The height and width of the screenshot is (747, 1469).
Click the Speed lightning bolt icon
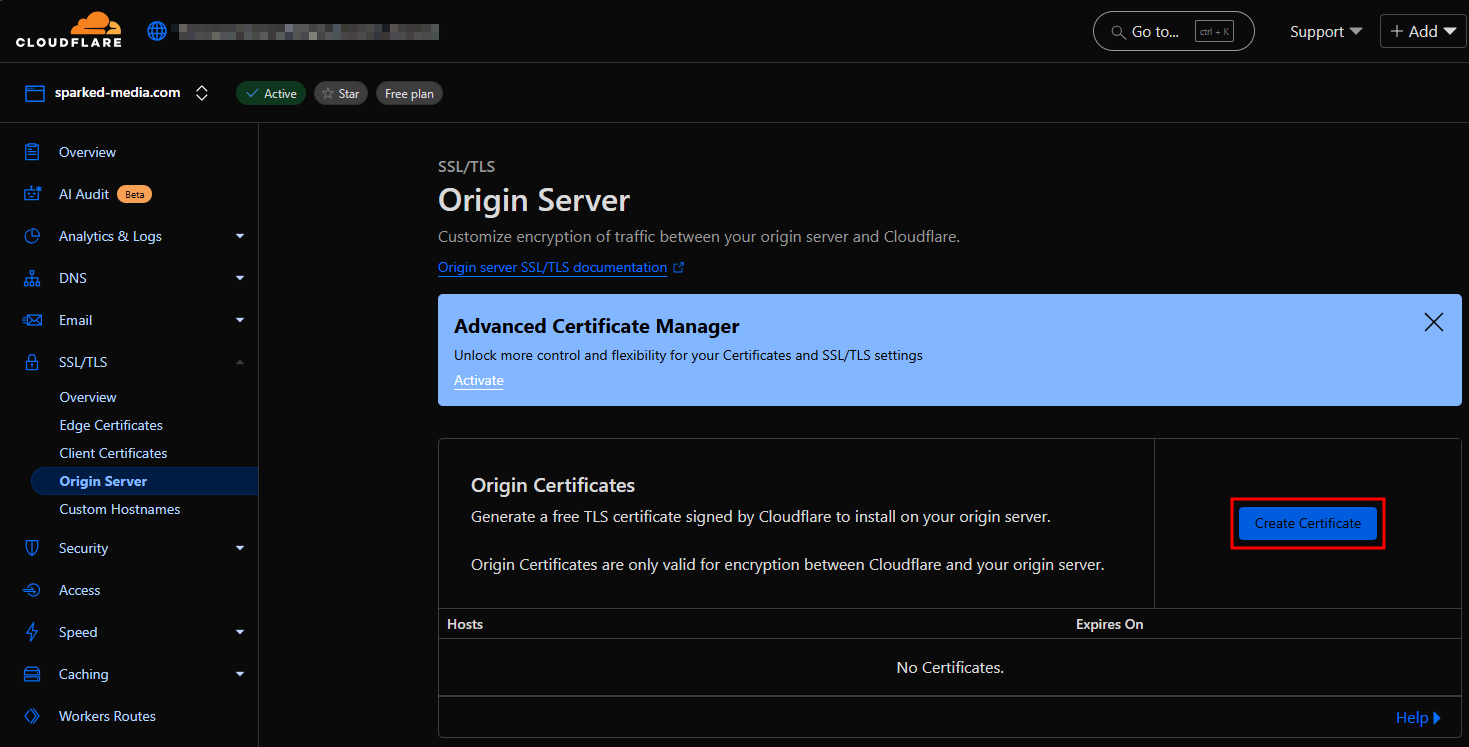pyautogui.click(x=33, y=632)
